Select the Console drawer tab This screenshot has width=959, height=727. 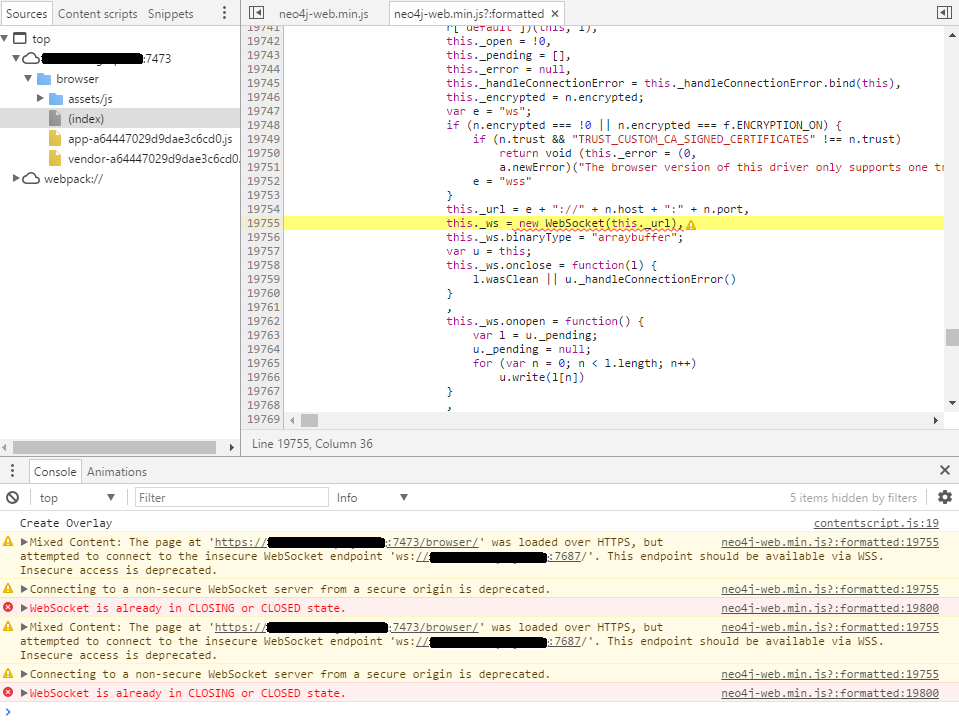tap(55, 471)
